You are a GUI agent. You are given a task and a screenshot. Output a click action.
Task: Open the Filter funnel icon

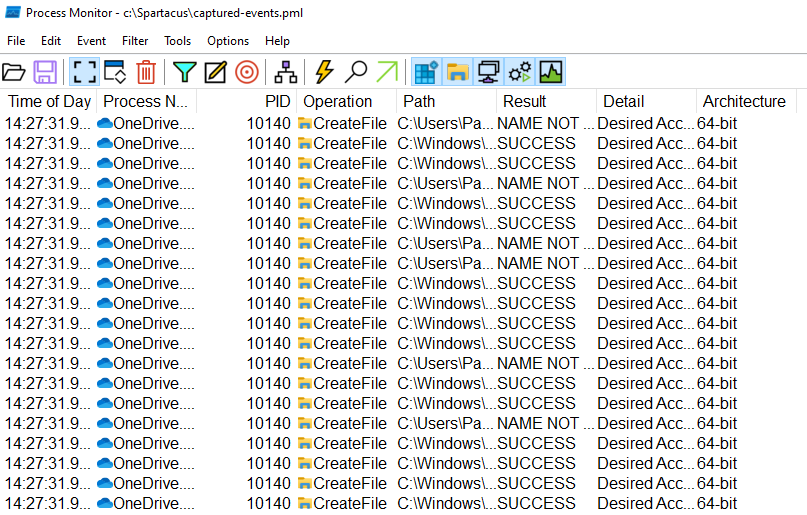click(x=185, y=72)
